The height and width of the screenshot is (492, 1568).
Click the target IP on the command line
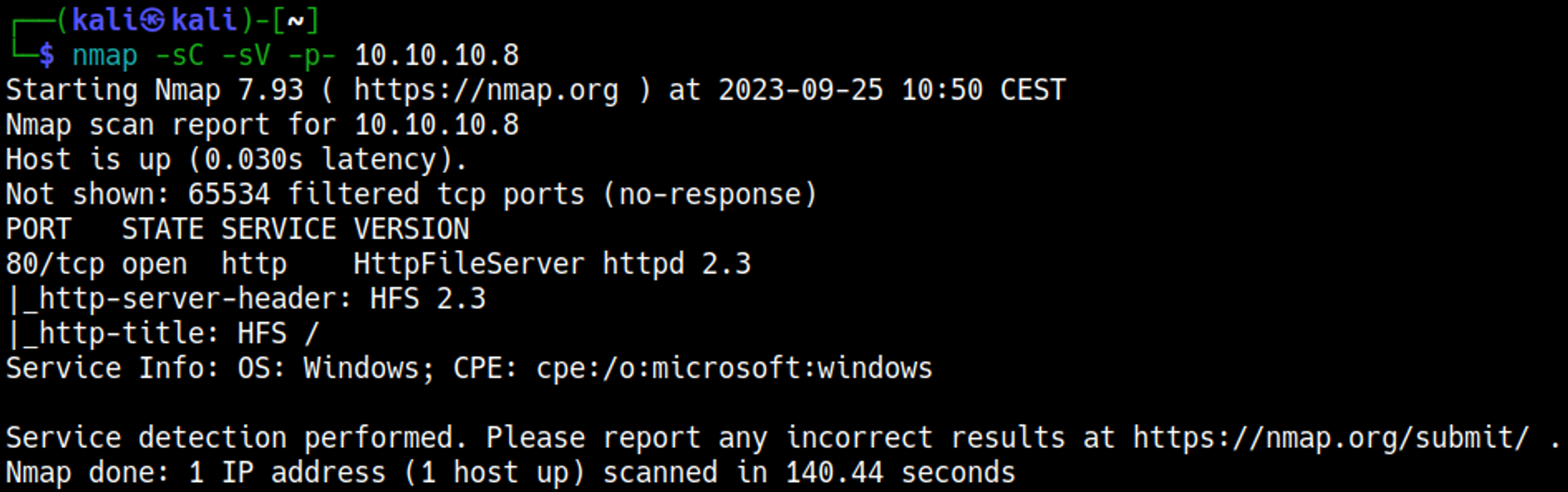click(436, 55)
